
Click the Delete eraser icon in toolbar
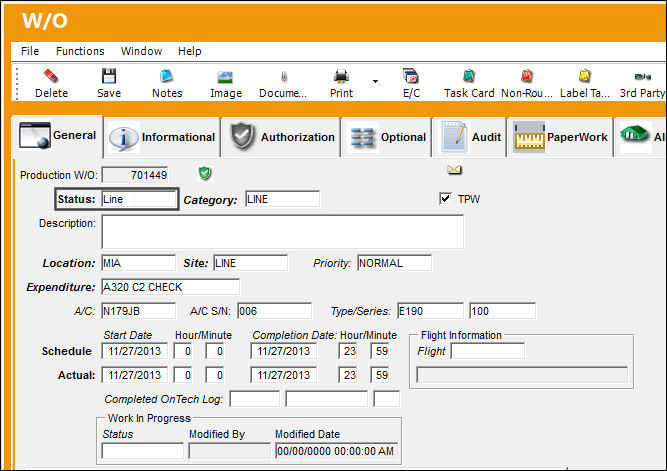pyautogui.click(x=51, y=76)
